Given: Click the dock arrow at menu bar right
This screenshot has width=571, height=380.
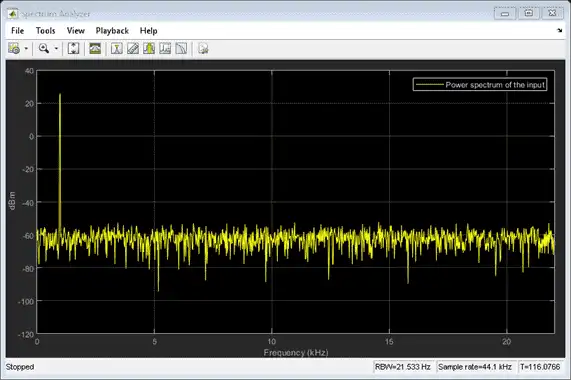Looking at the screenshot, I should pyautogui.click(x=560, y=31).
